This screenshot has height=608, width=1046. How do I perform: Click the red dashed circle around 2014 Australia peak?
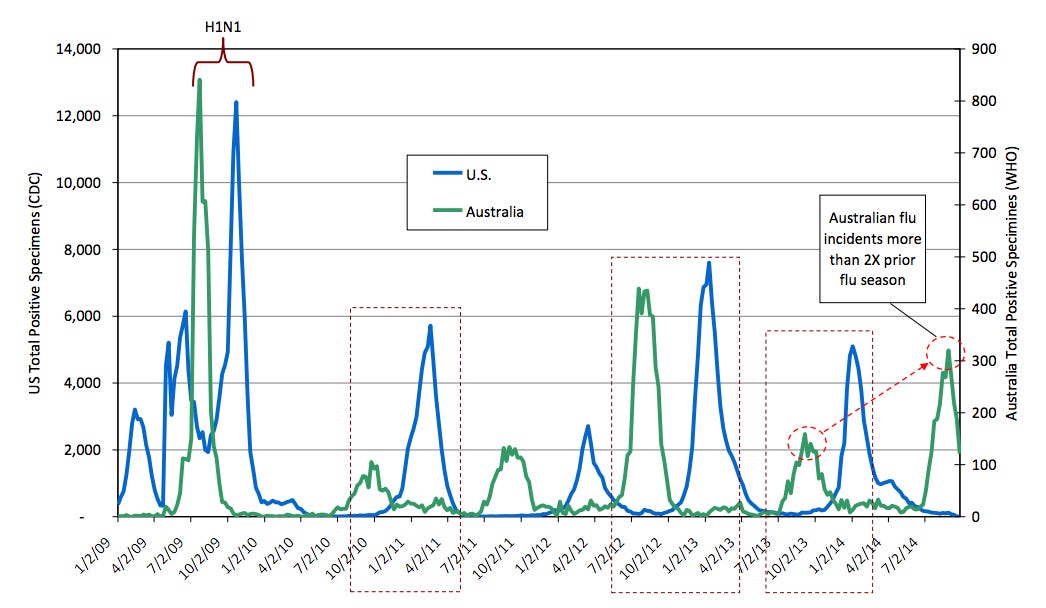coord(945,353)
